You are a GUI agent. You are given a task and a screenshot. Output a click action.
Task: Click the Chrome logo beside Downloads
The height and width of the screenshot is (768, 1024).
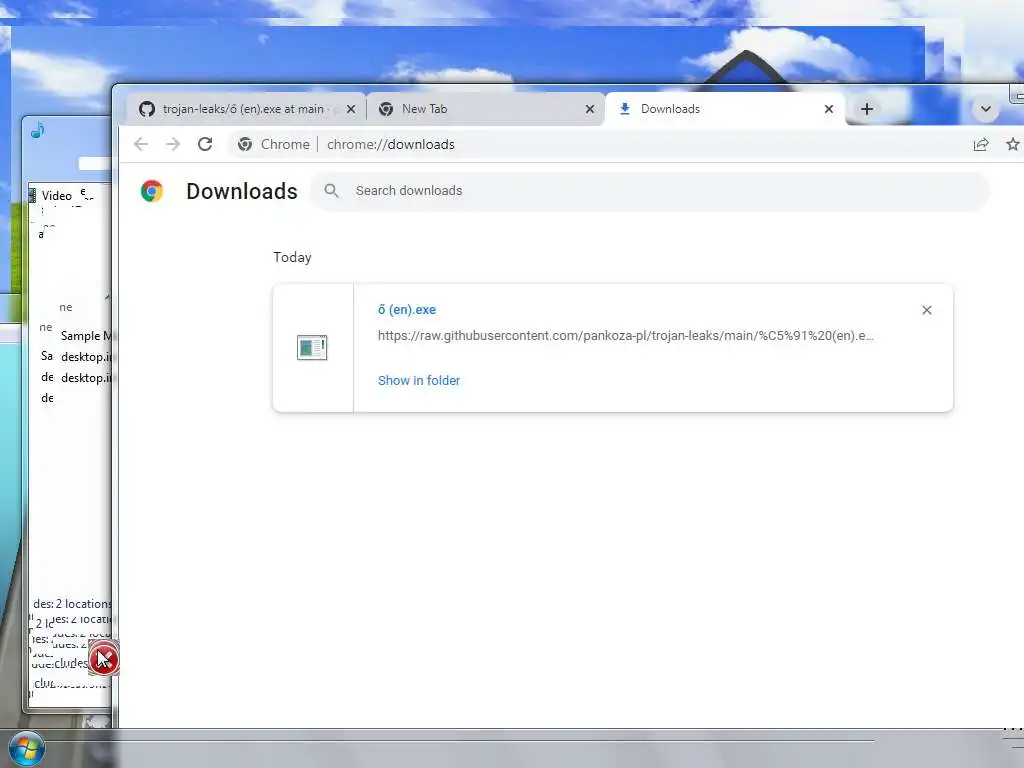click(x=152, y=191)
